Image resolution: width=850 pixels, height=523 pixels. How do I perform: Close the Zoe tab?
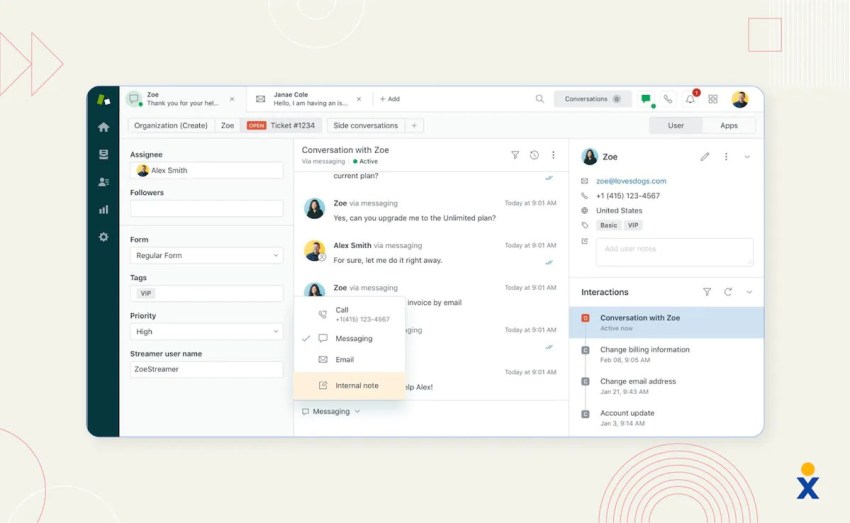232,99
